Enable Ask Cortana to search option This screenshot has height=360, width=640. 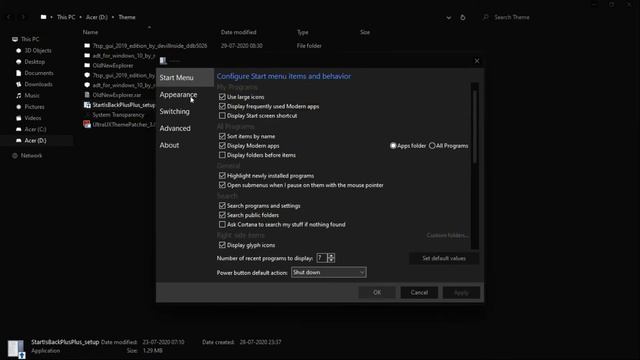(x=222, y=224)
